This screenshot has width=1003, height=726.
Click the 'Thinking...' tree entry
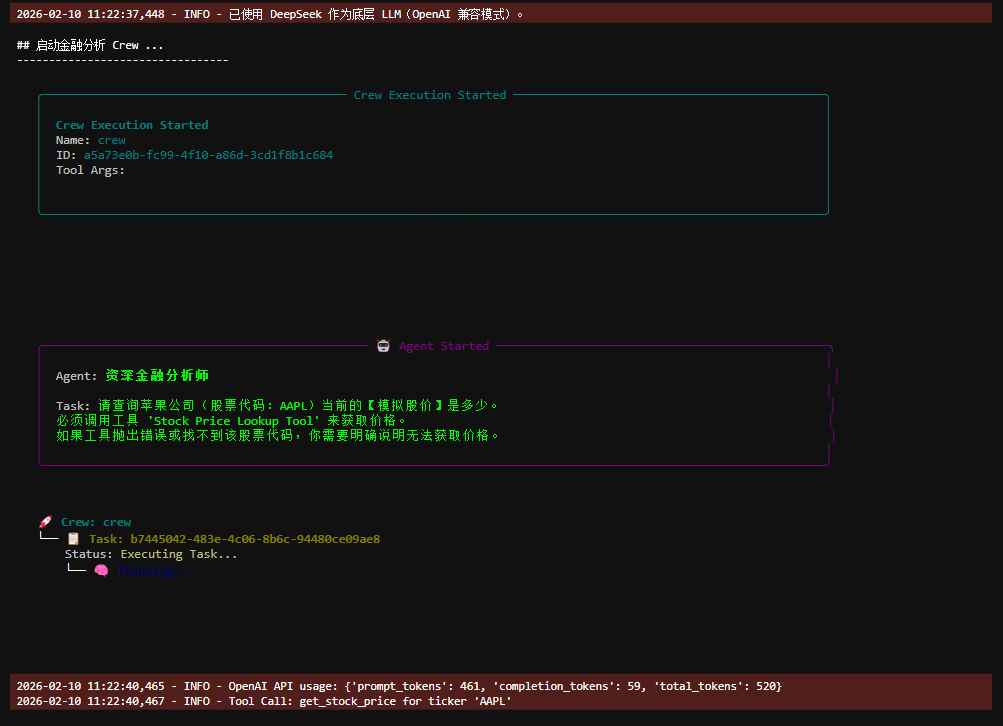click(154, 571)
